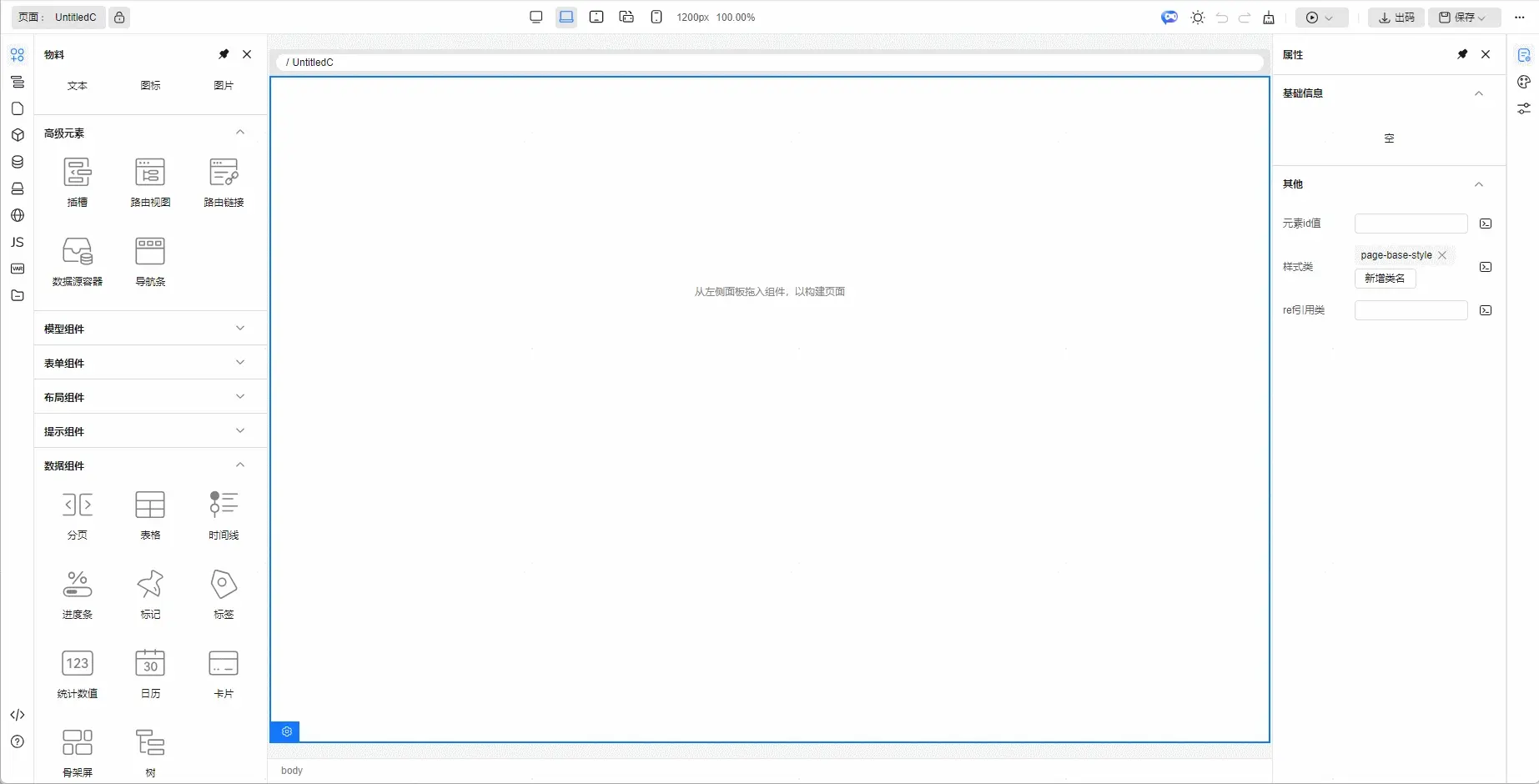Image resolution: width=1539 pixels, height=784 pixels.
Task: Switch to the advanced sliders tab
Action: 1524,108
